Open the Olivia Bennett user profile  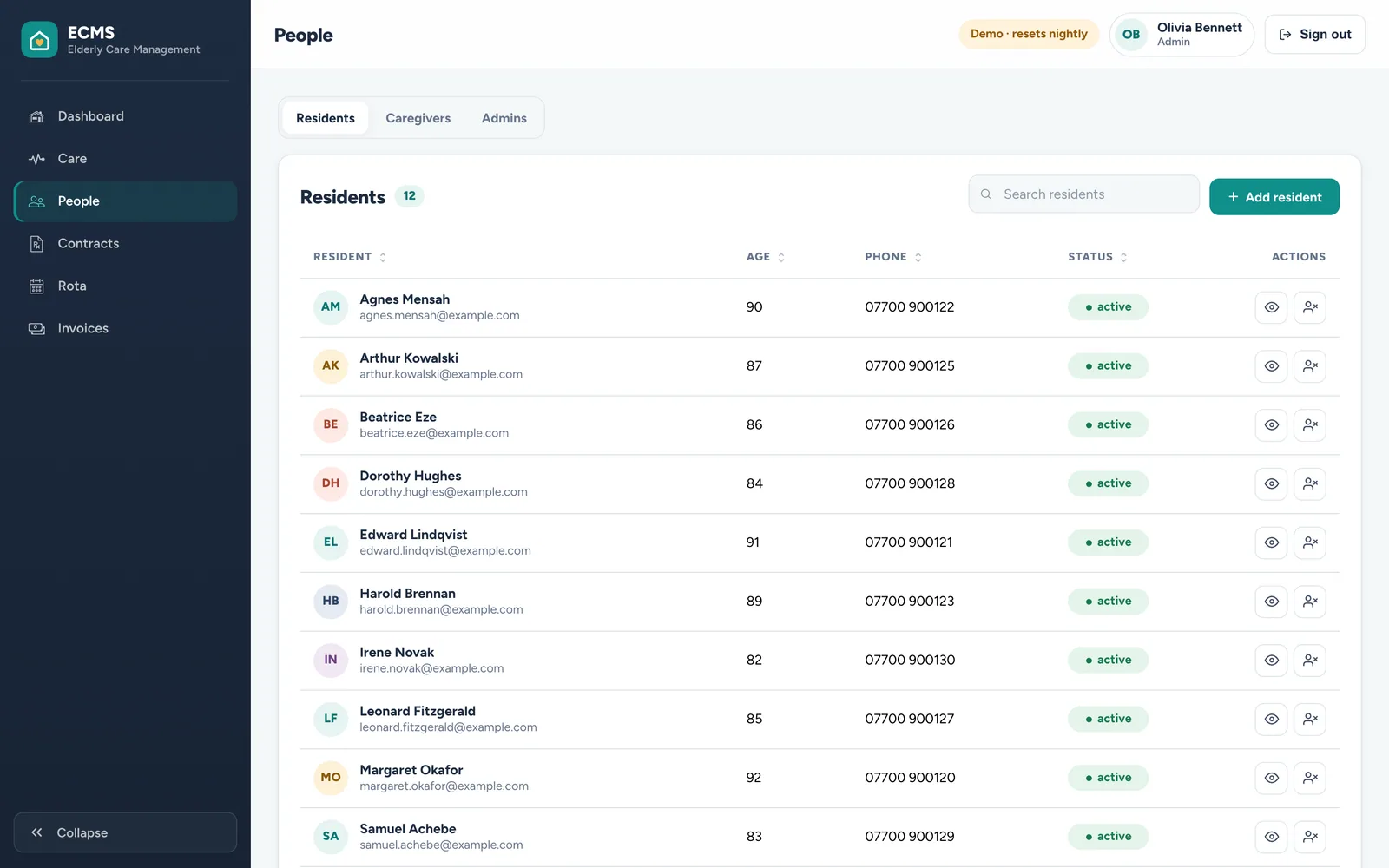coord(1182,35)
